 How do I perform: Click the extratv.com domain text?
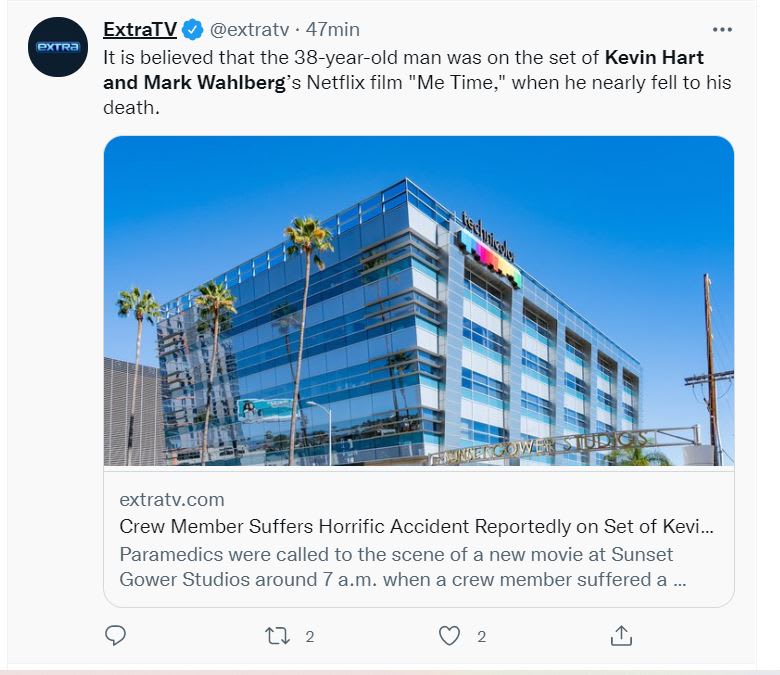171,499
